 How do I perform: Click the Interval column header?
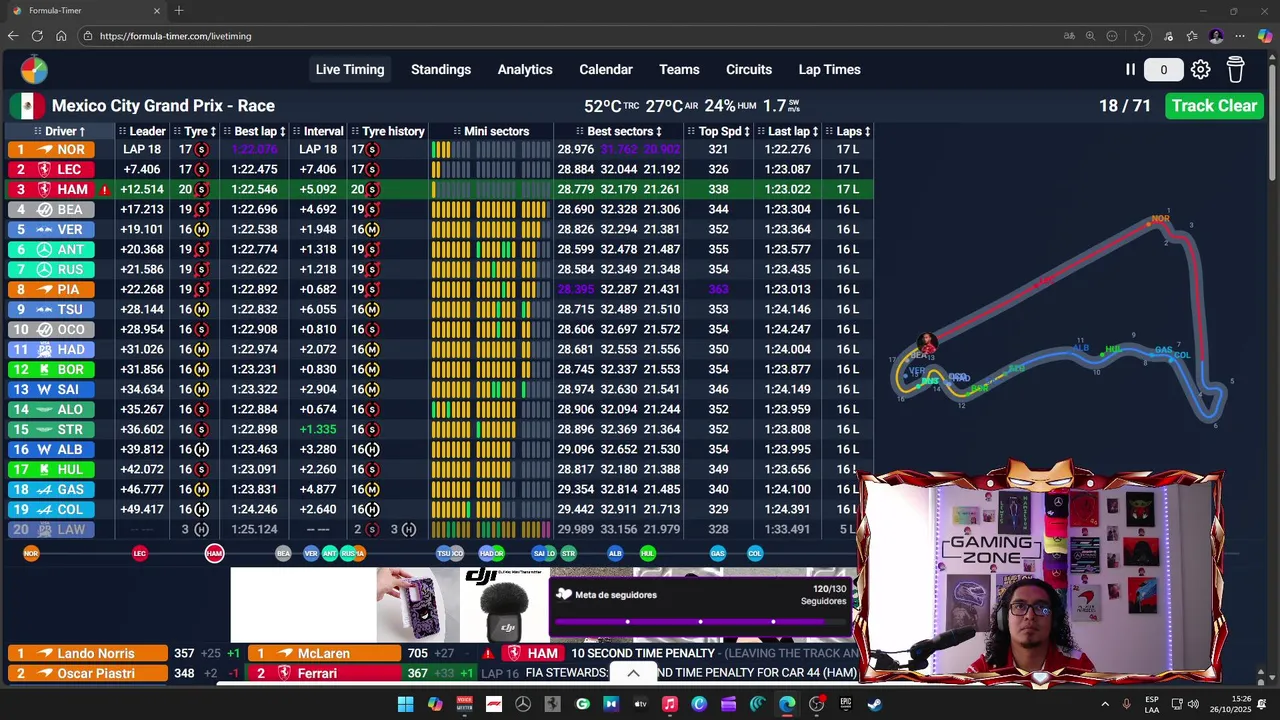(318, 131)
